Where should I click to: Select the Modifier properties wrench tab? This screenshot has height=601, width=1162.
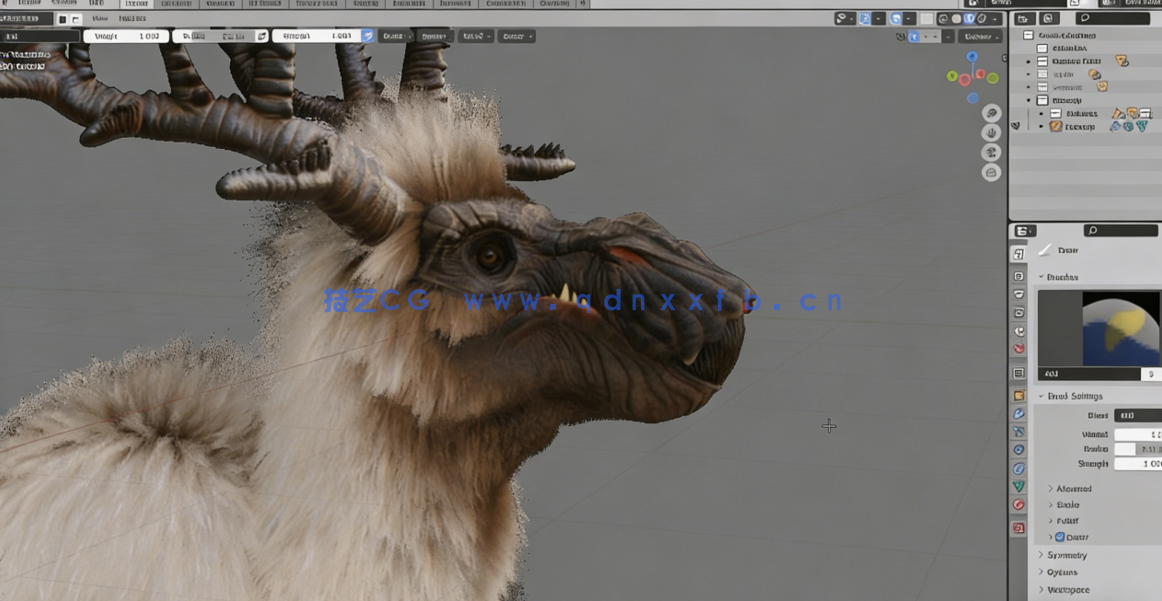[x=1019, y=414]
